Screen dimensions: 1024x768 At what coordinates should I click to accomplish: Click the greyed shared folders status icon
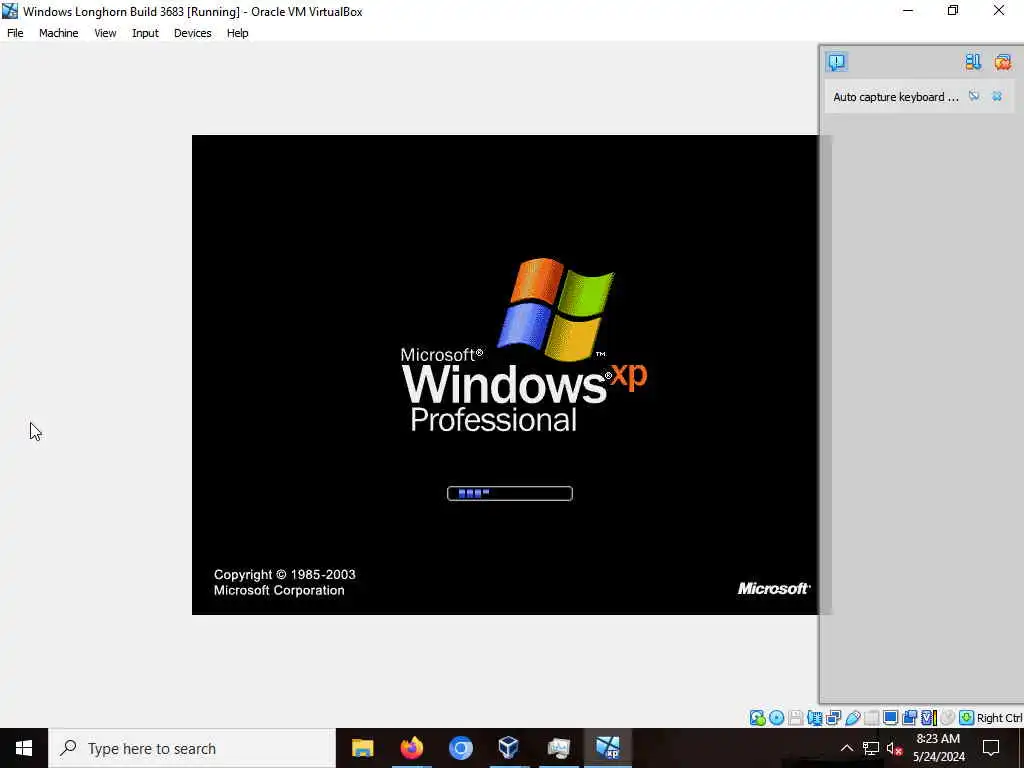click(872, 718)
